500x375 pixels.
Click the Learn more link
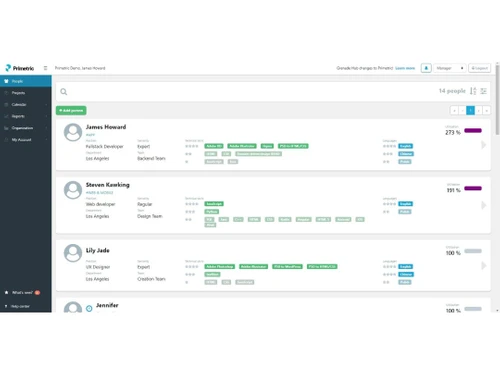click(x=405, y=68)
